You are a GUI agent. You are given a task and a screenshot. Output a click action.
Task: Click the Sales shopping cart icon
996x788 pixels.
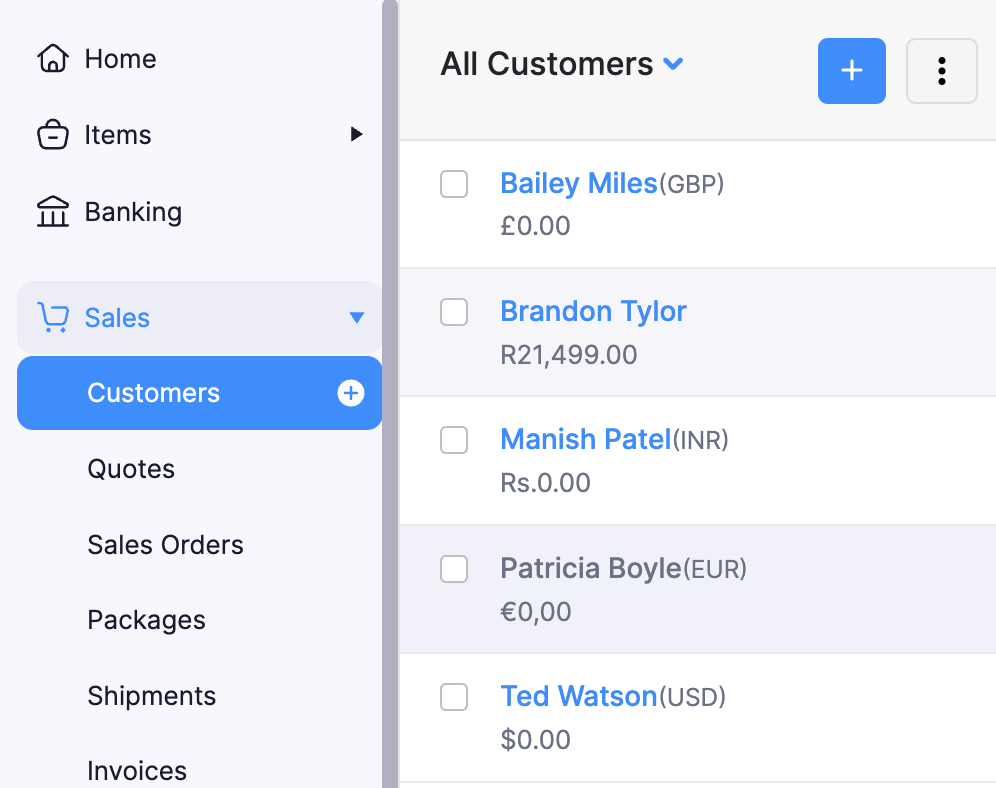51,316
